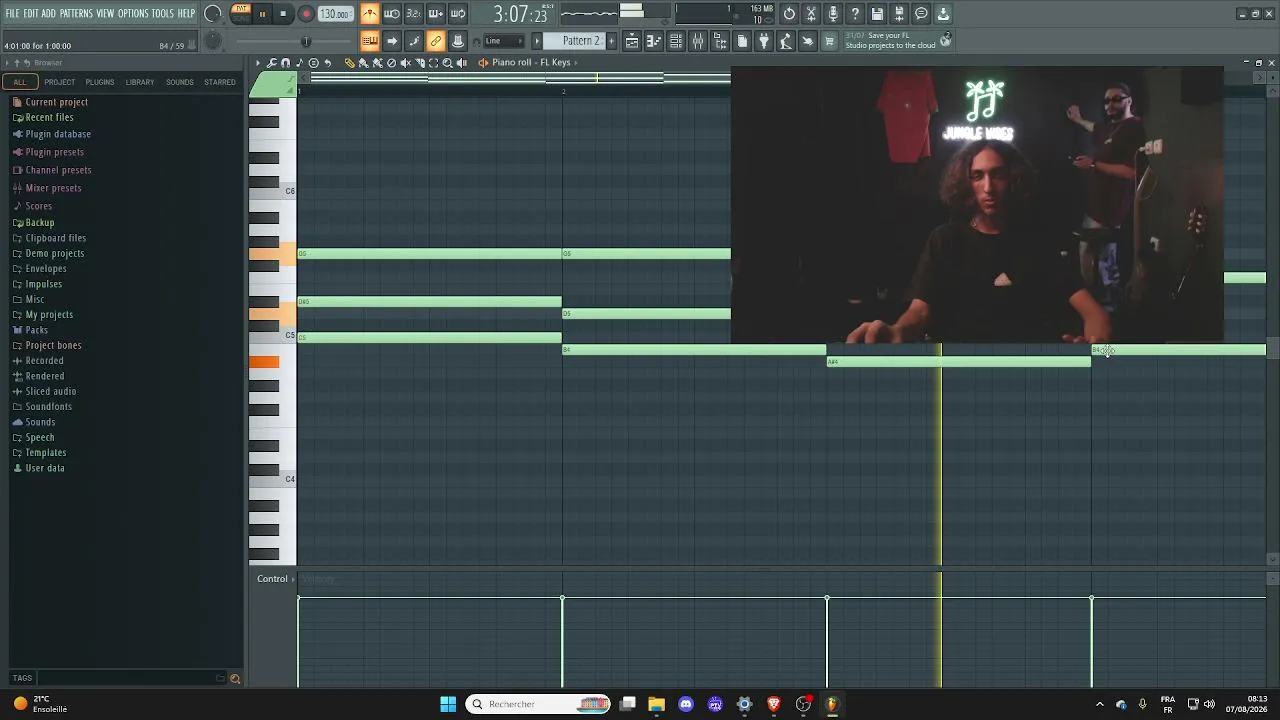This screenshot has height=720, width=1280.
Task: Expand the Plugin database folder
Action: [58, 134]
